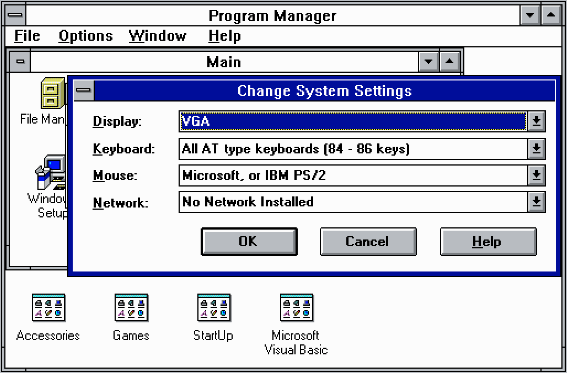Click the Microsoft Visual Basic label text
The width and height of the screenshot is (567, 373).
(x=296, y=343)
